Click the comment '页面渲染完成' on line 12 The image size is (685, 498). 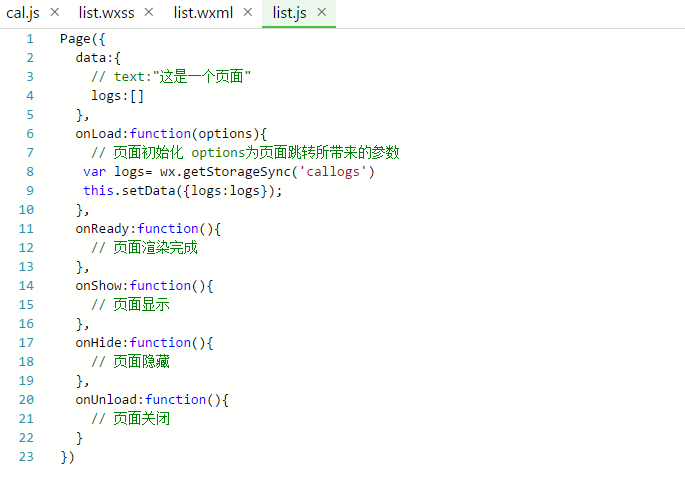156,248
